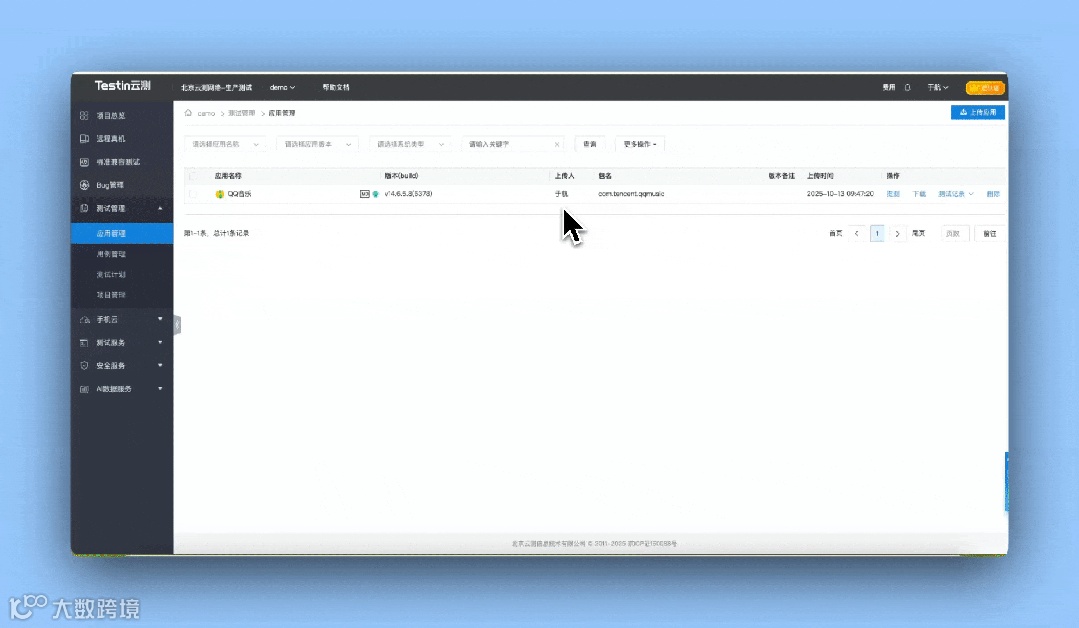Open the system type filter dropdown
Image resolution: width=1079 pixels, height=628 pixels.
(x=410, y=144)
